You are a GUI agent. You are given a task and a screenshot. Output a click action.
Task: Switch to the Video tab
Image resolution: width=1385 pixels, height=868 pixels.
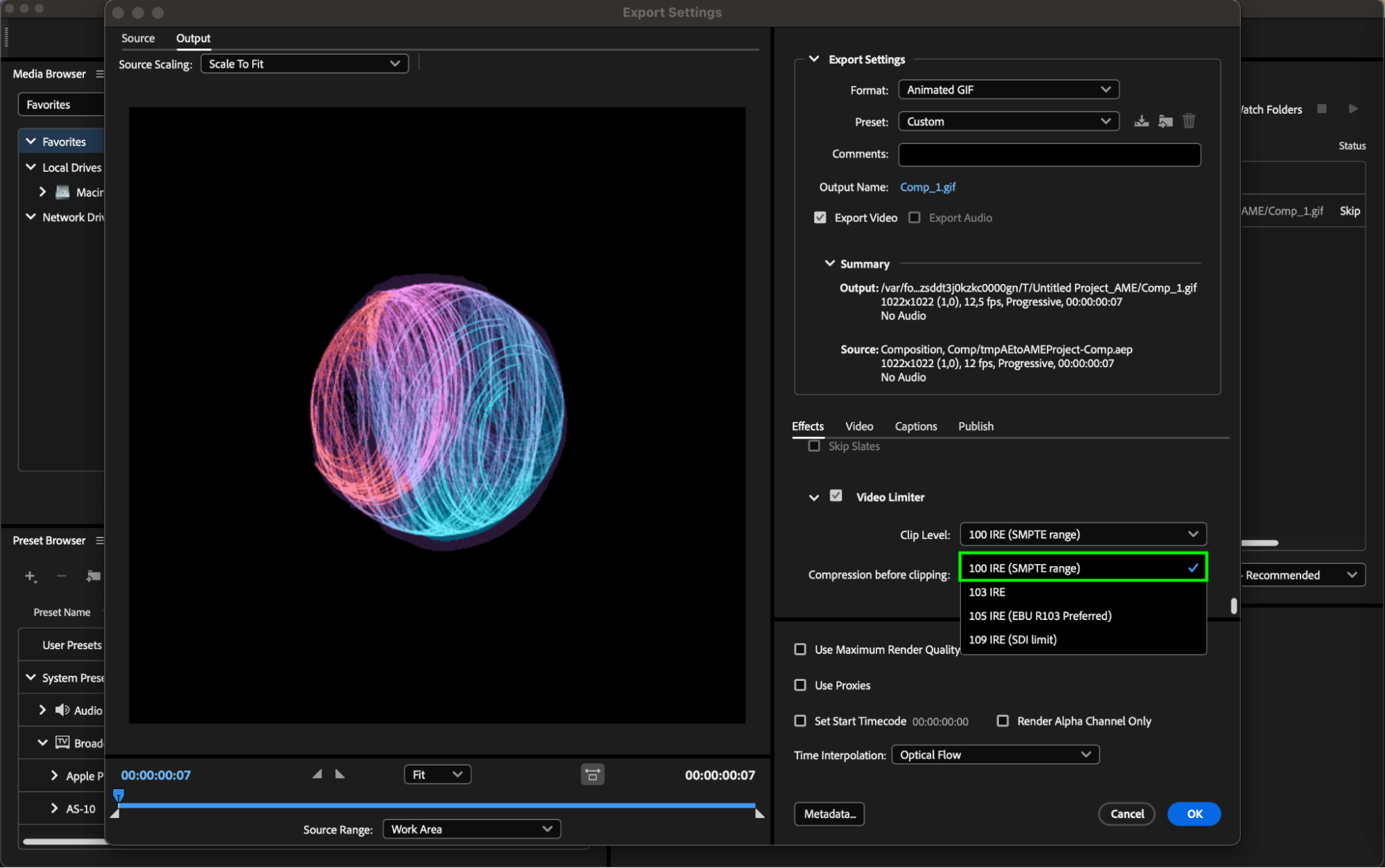[x=858, y=426]
